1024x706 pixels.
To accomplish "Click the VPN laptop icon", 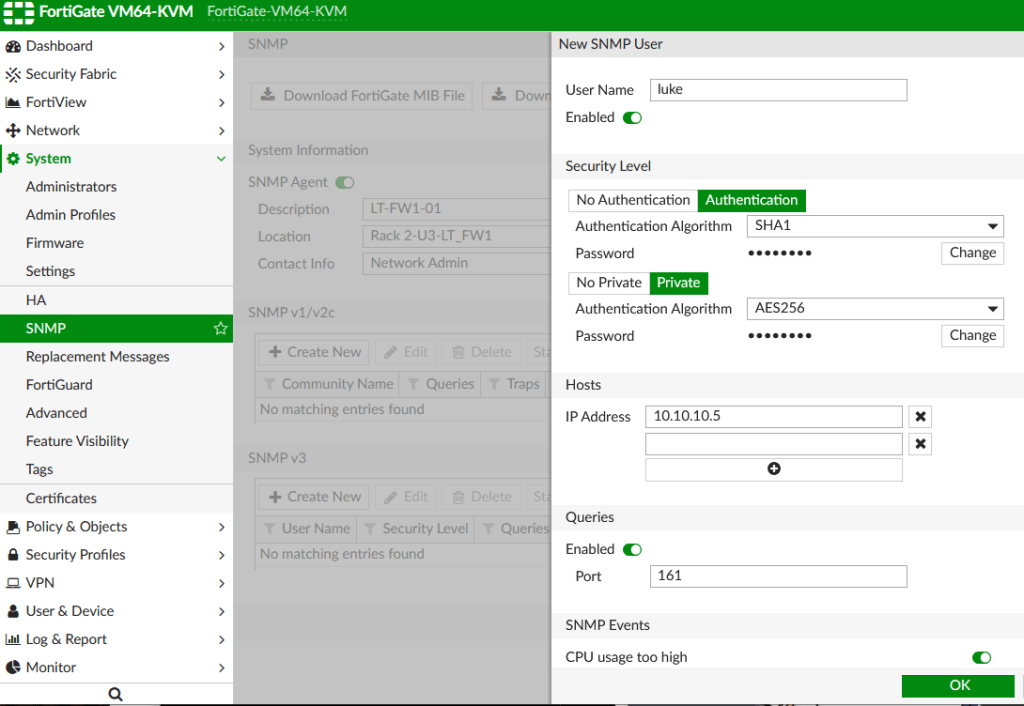I will click(x=12, y=583).
